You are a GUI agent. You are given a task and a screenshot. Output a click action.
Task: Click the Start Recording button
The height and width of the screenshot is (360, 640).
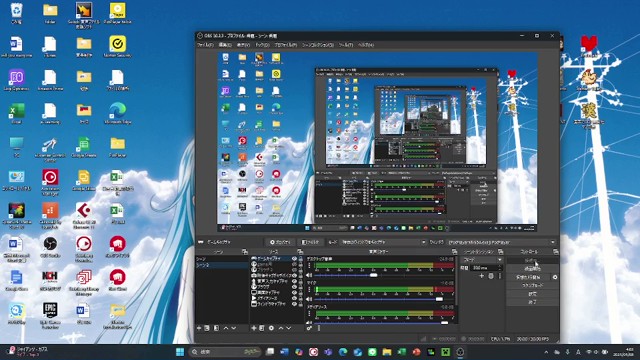(x=532, y=269)
